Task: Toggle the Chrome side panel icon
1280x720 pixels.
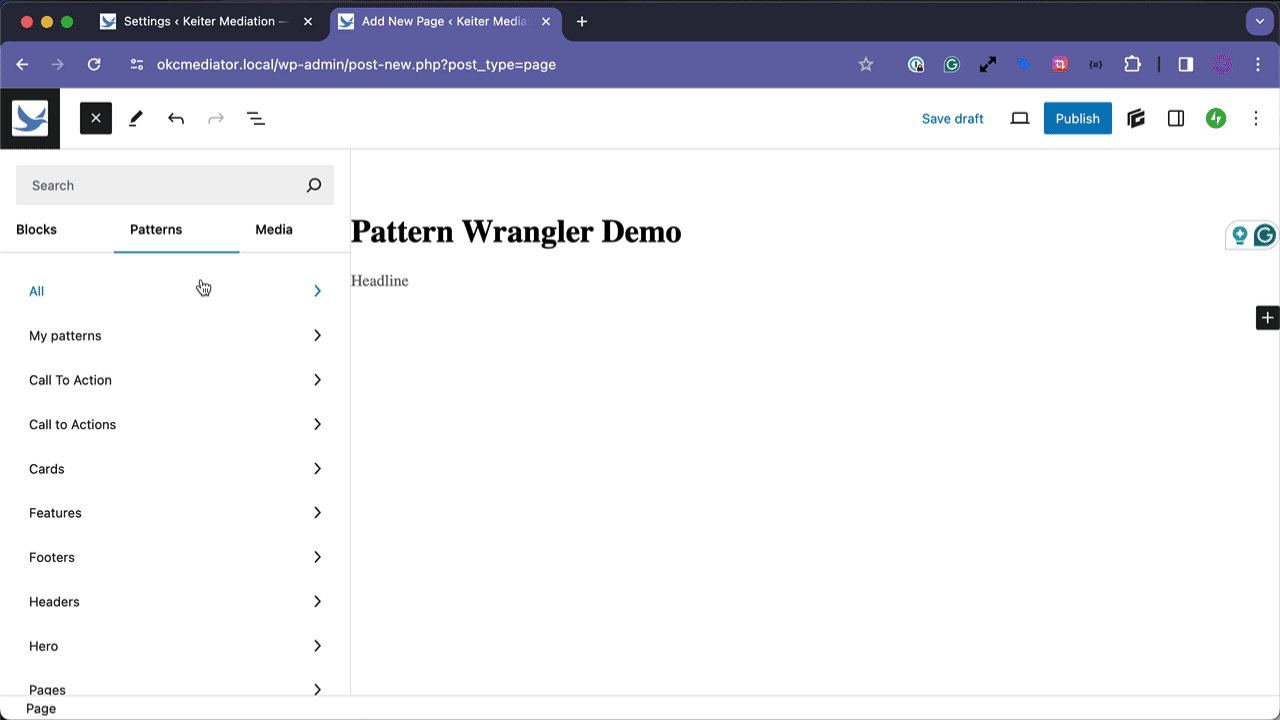Action: 1186,64
